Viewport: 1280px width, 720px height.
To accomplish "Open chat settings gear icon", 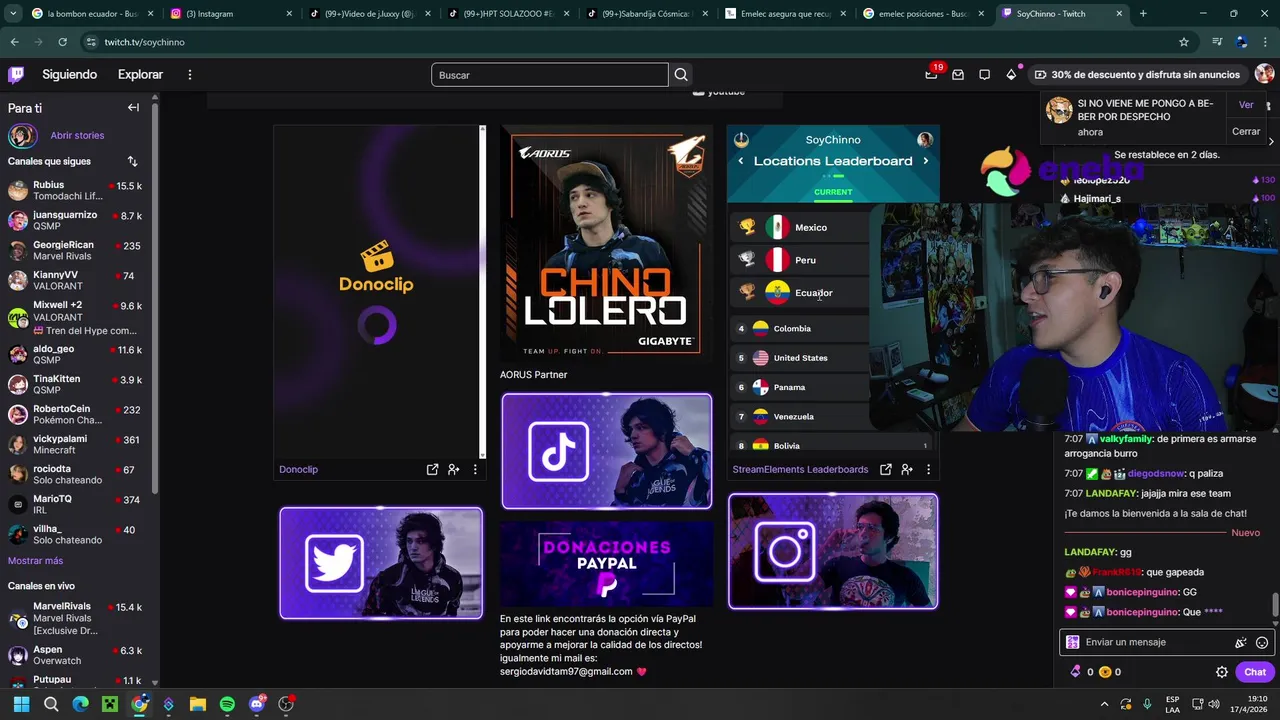I will coord(1221,672).
